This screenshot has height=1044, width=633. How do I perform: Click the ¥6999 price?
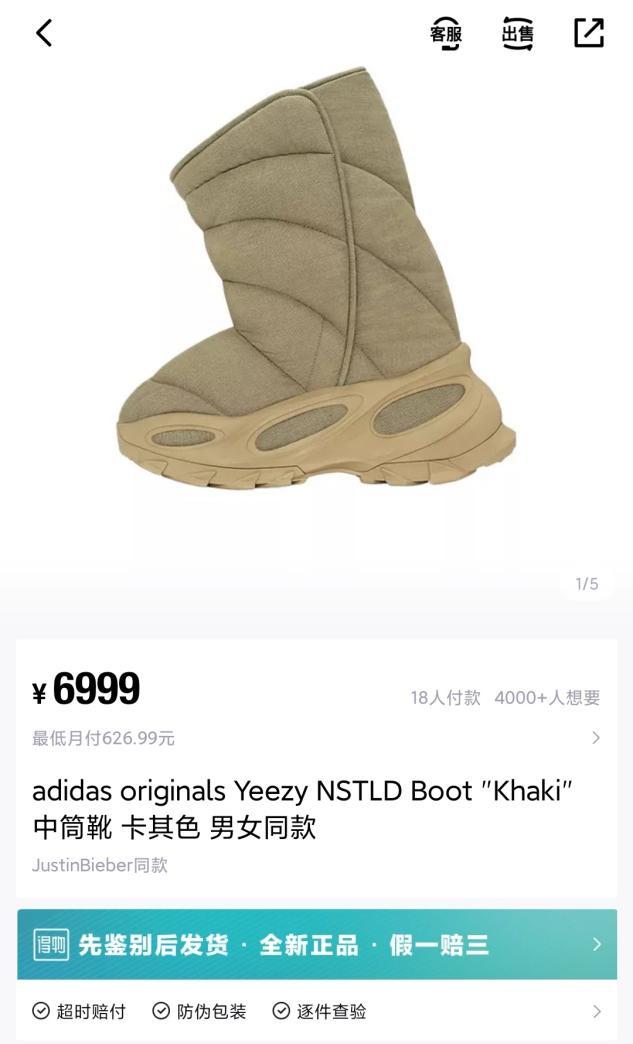pos(86,689)
